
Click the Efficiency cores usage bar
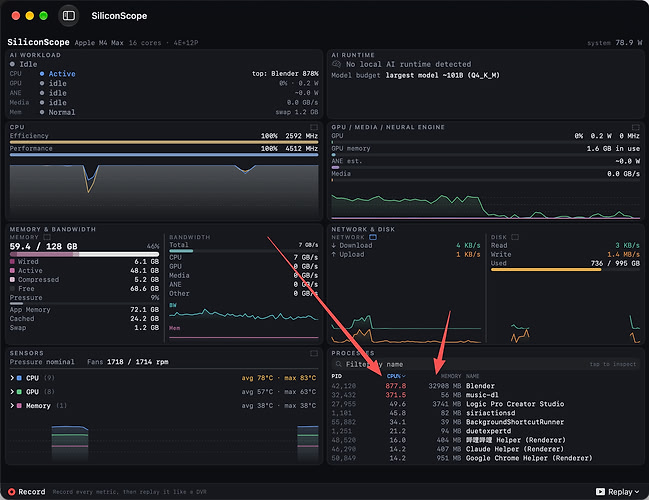click(x=164, y=142)
